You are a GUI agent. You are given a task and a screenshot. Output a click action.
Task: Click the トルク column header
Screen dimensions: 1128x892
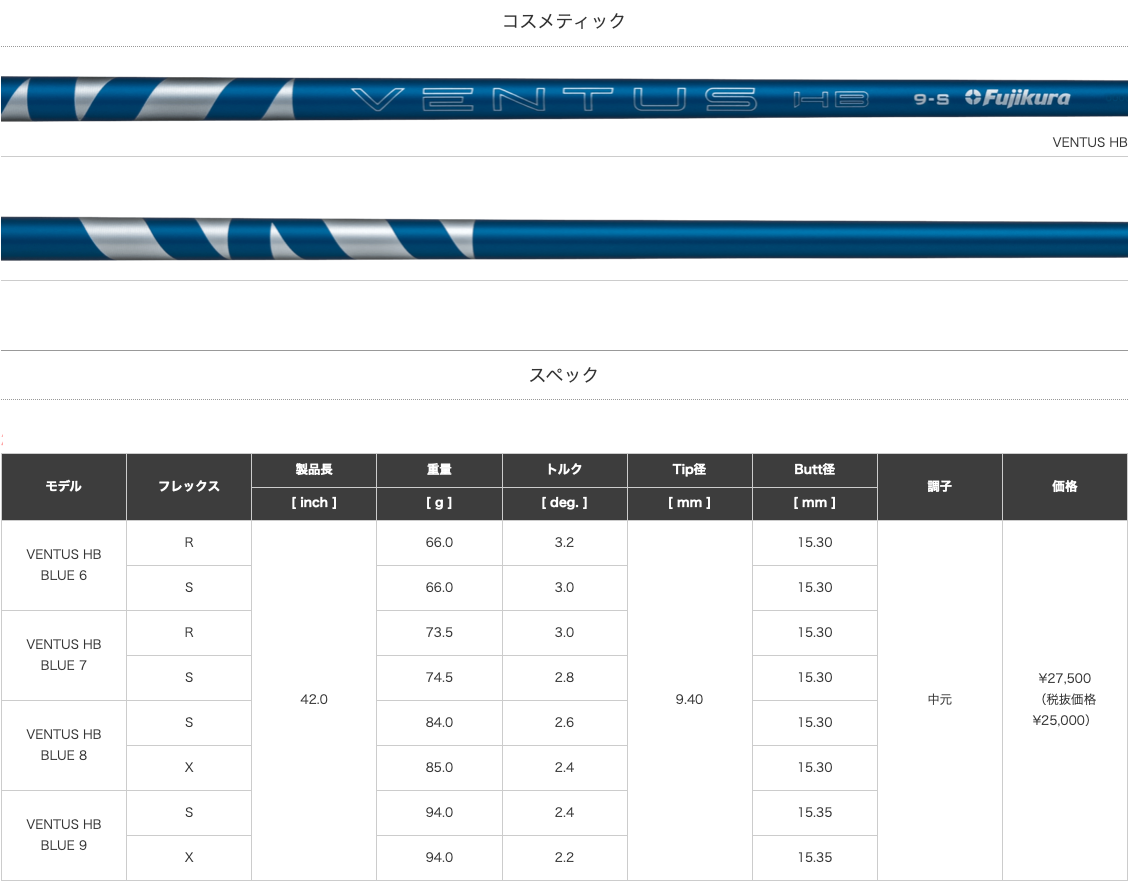(564, 470)
